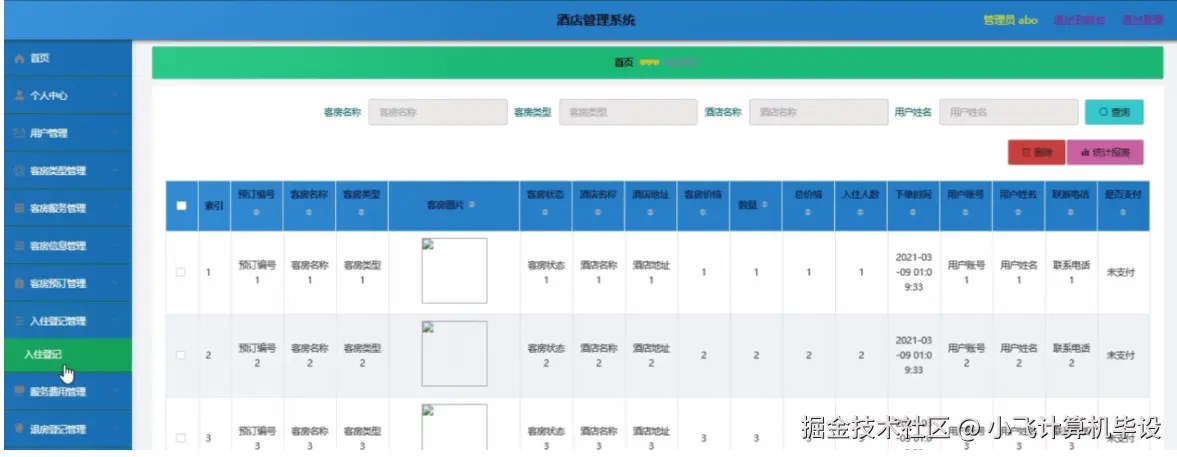Sort by 下单时间 column sort icon
The image size is (1177, 457).
(913, 213)
